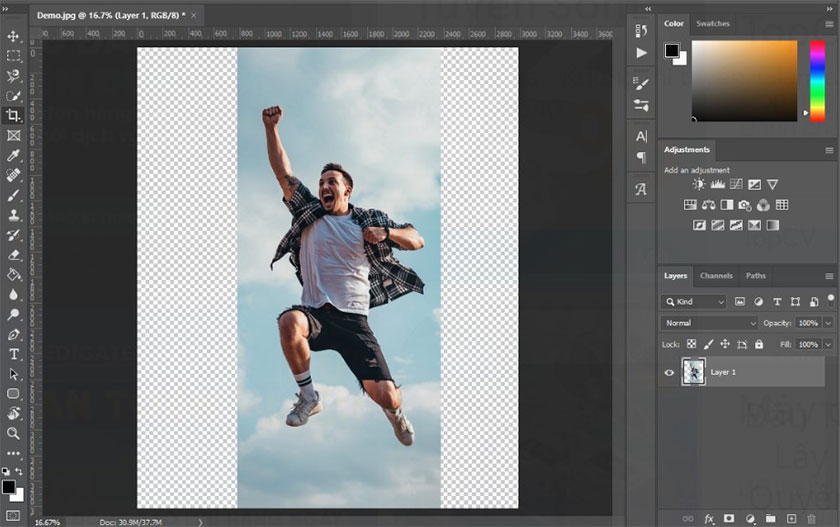
Task: Toggle prevent artboard auto-nesting lock
Action: [x=742, y=344]
